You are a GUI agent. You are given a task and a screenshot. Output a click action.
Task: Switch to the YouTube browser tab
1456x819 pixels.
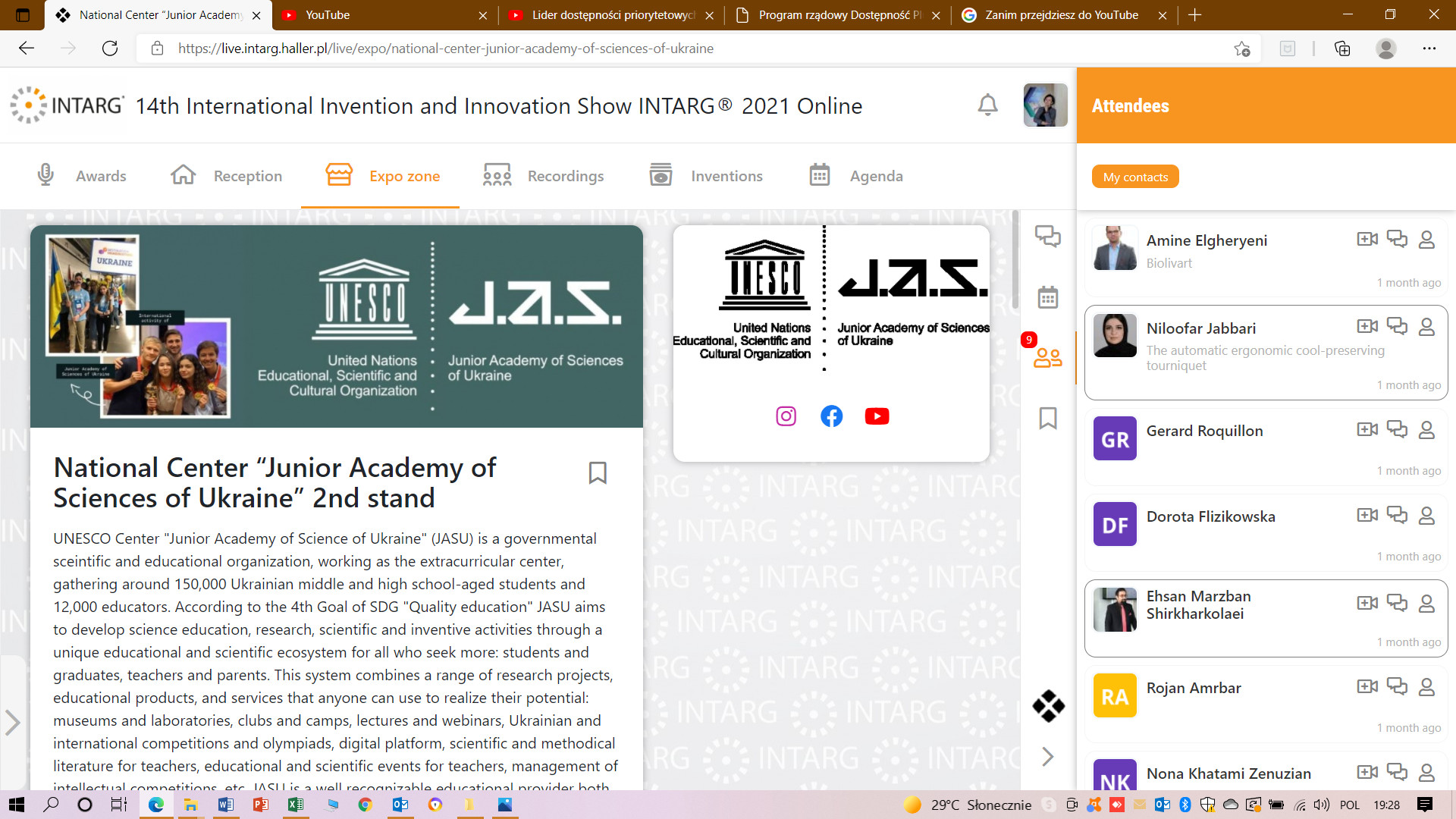coord(383,15)
